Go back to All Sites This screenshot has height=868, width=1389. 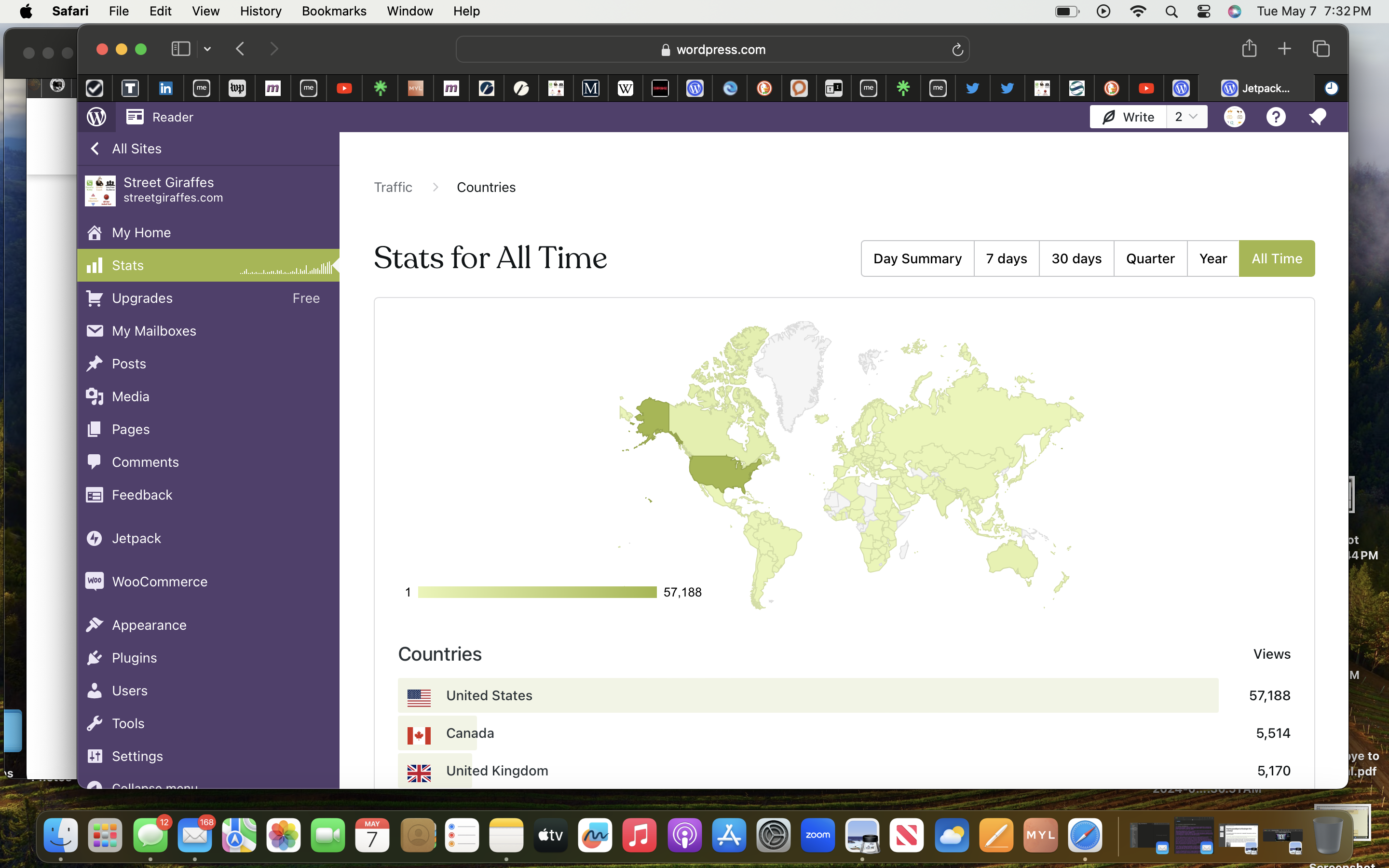136,149
